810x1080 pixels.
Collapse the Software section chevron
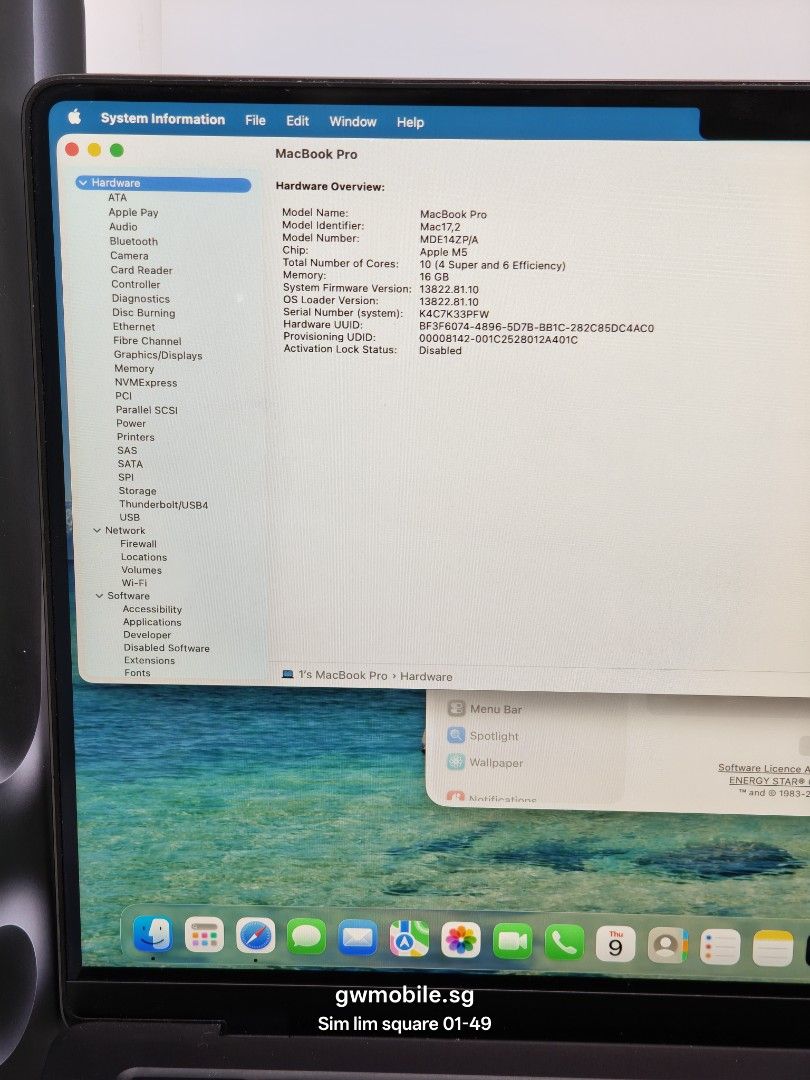(99, 596)
